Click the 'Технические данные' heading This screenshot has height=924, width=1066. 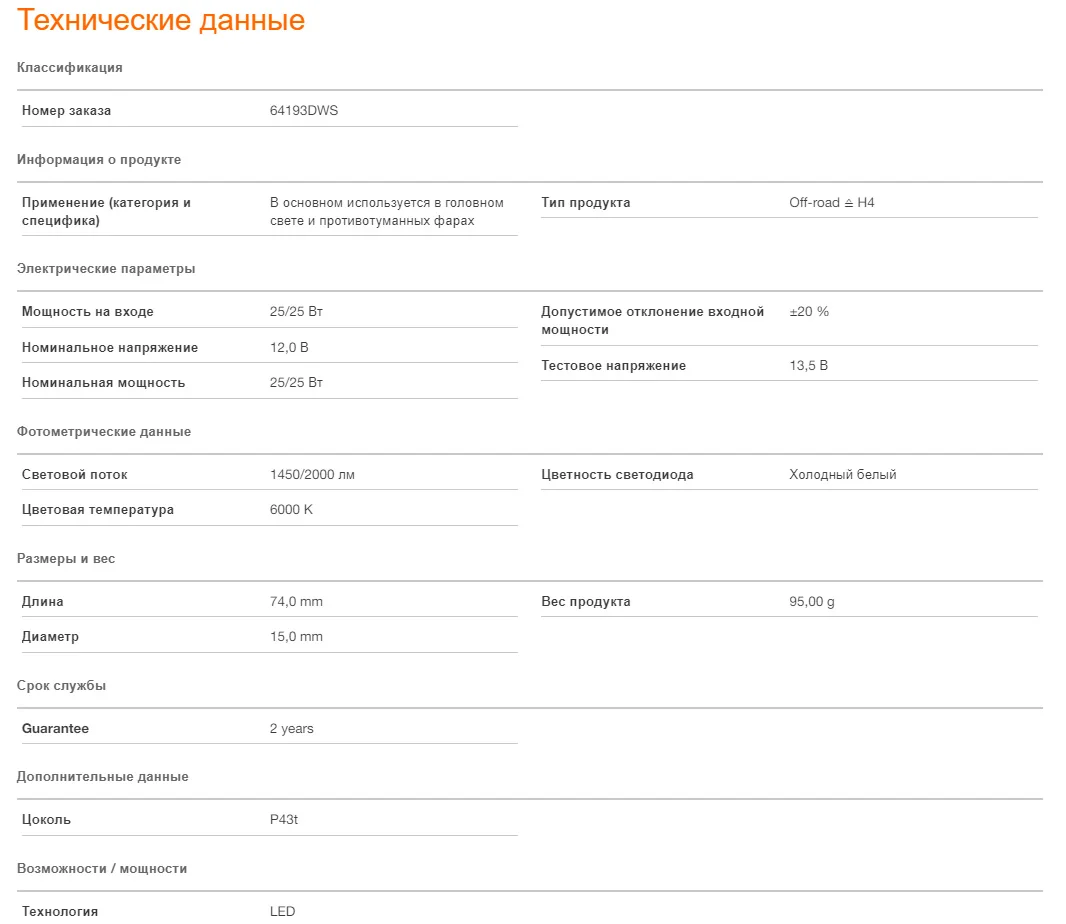pyautogui.click(x=161, y=20)
